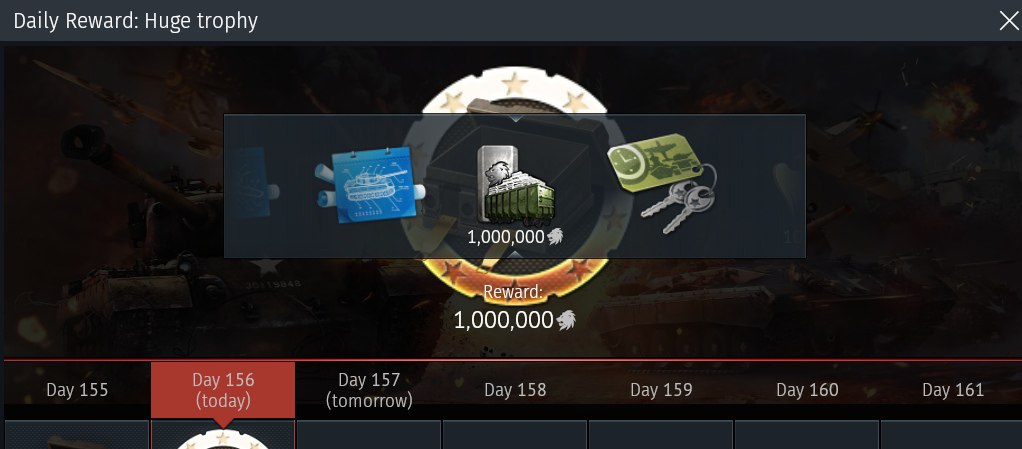Click today's trophy thumbnail below Day 156

click(x=223, y=435)
